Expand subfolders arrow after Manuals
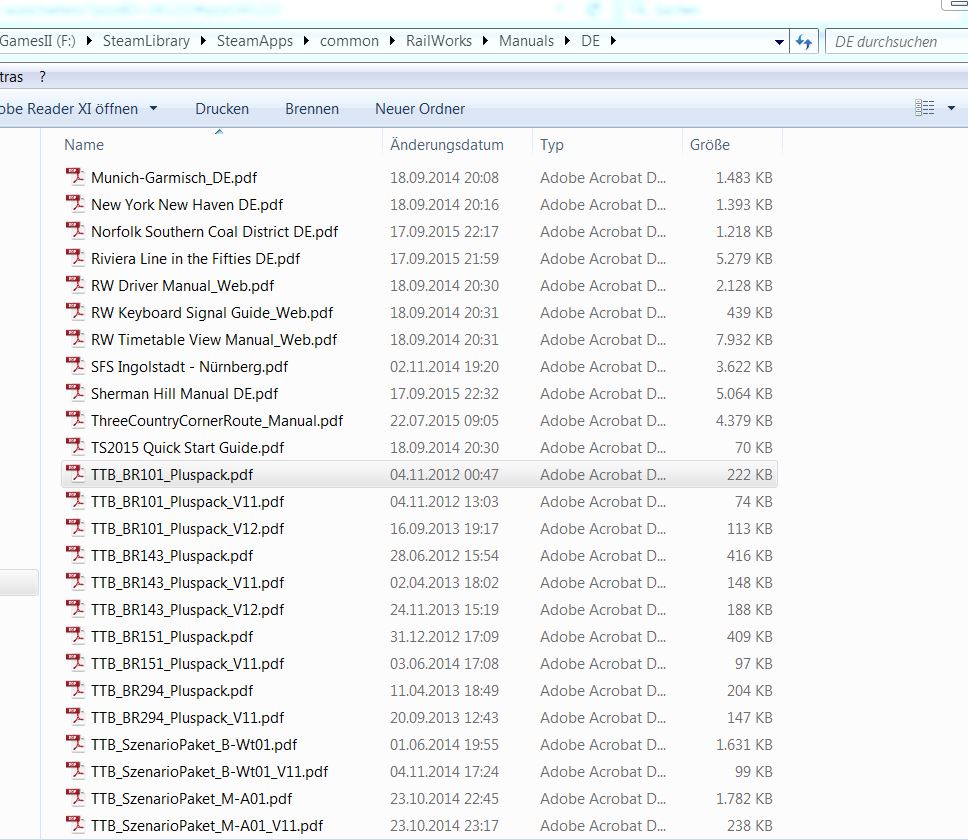Image resolution: width=968 pixels, height=840 pixels. tap(567, 41)
